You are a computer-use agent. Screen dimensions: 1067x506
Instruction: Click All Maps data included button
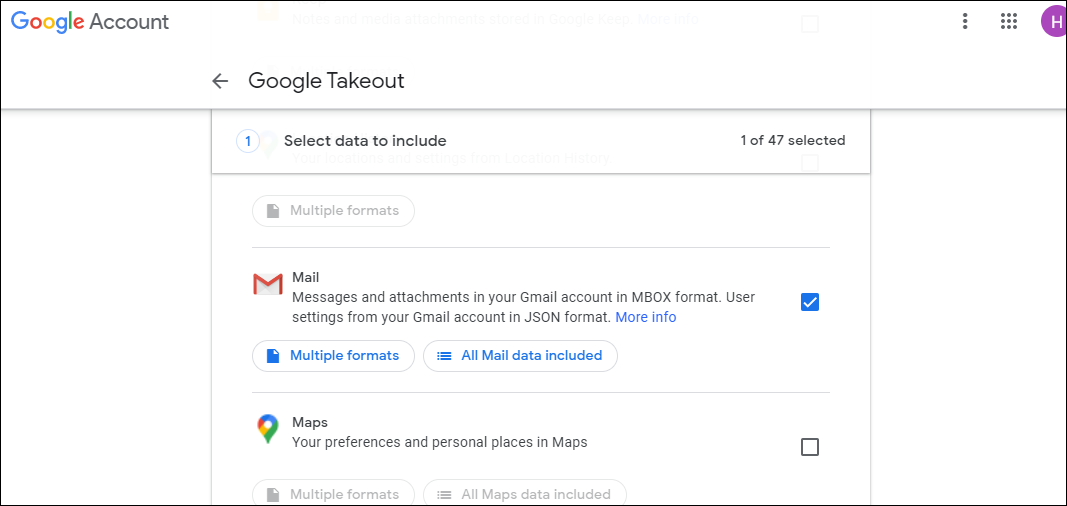click(525, 494)
